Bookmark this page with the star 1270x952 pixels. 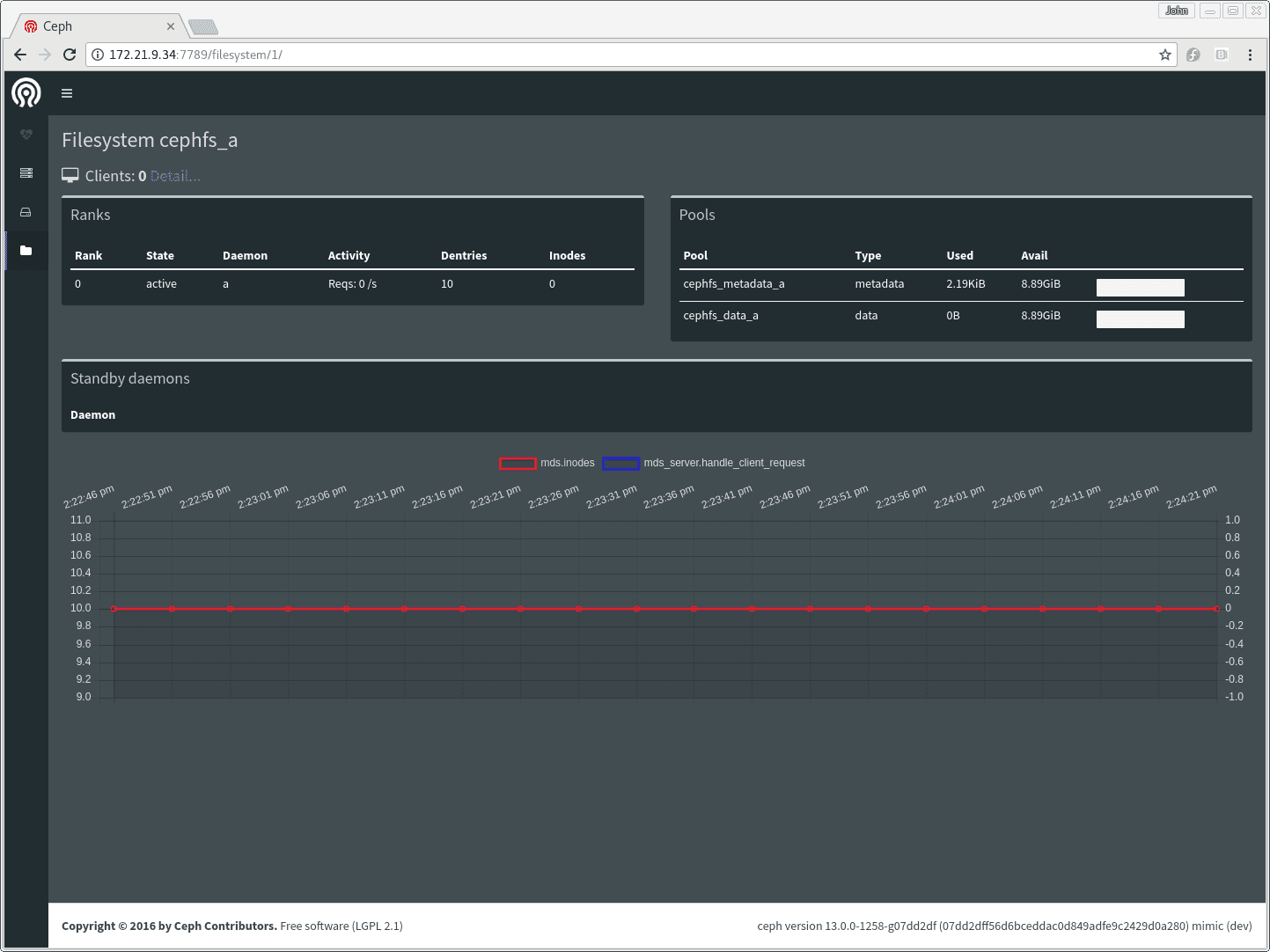1165,55
